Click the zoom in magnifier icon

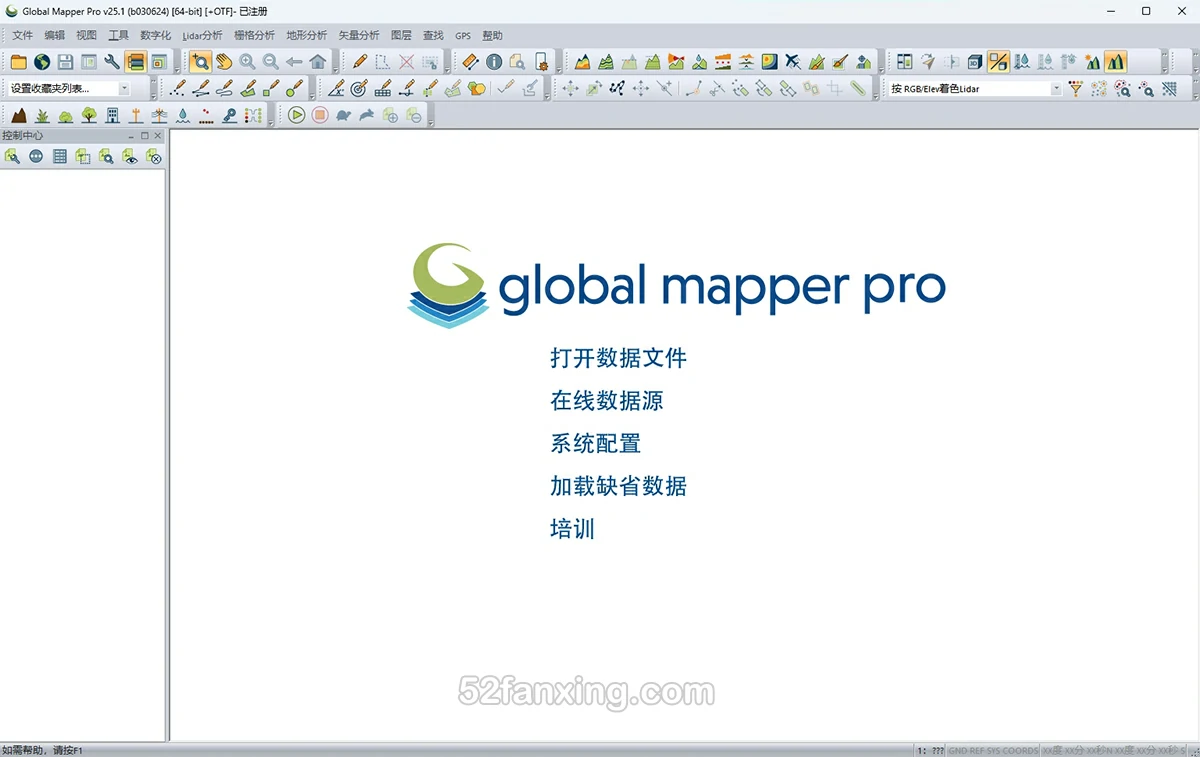(x=247, y=62)
